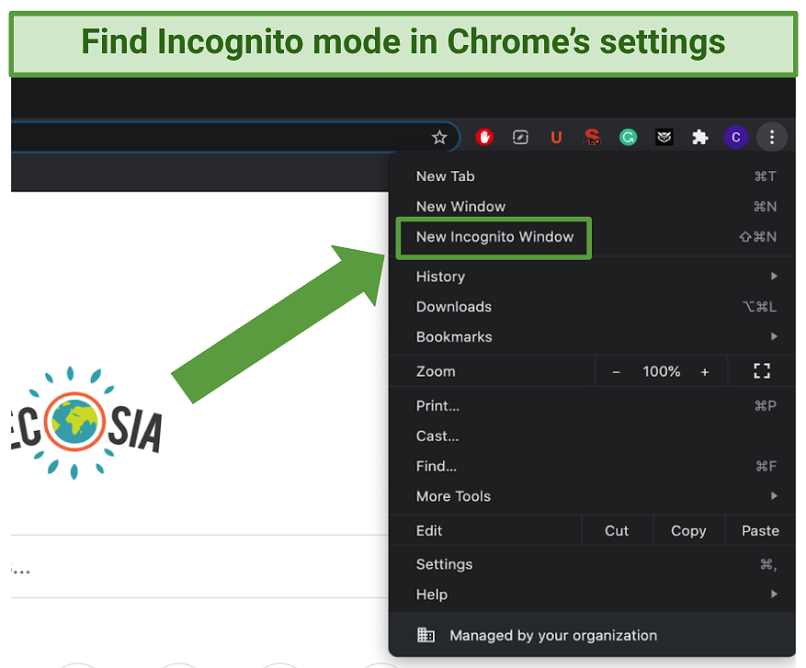
Task: Open Downloads from the menu
Action: [592, 307]
